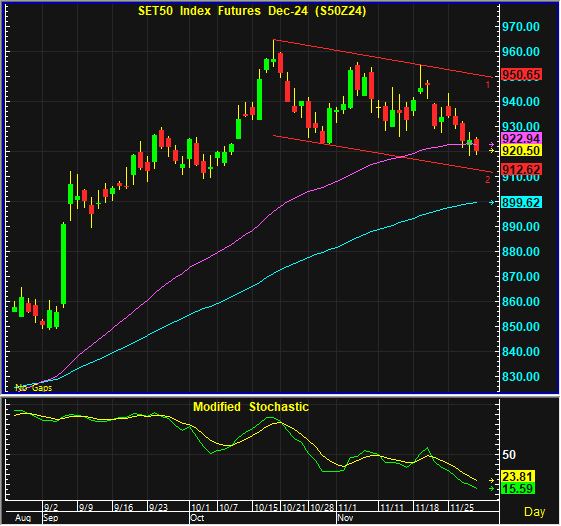561x526 pixels.
Task: Click the 922.94 magenta moving average label
Action: (521, 138)
